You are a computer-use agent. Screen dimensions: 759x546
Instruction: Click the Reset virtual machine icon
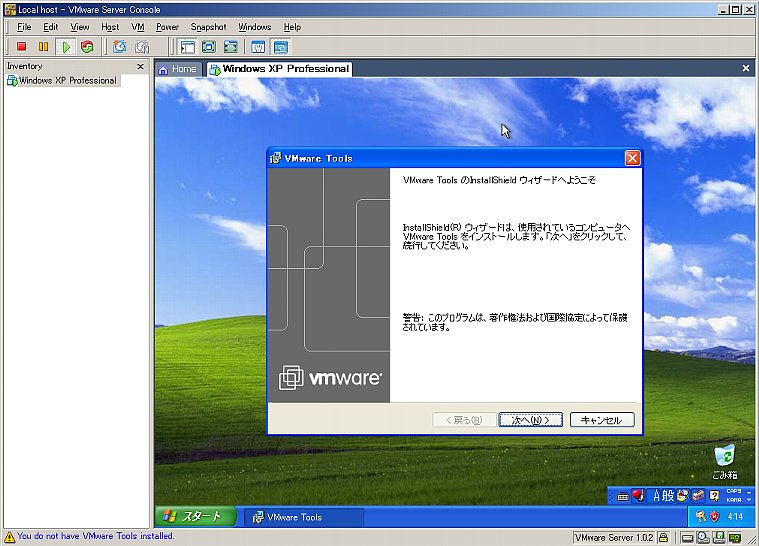click(x=87, y=46)
